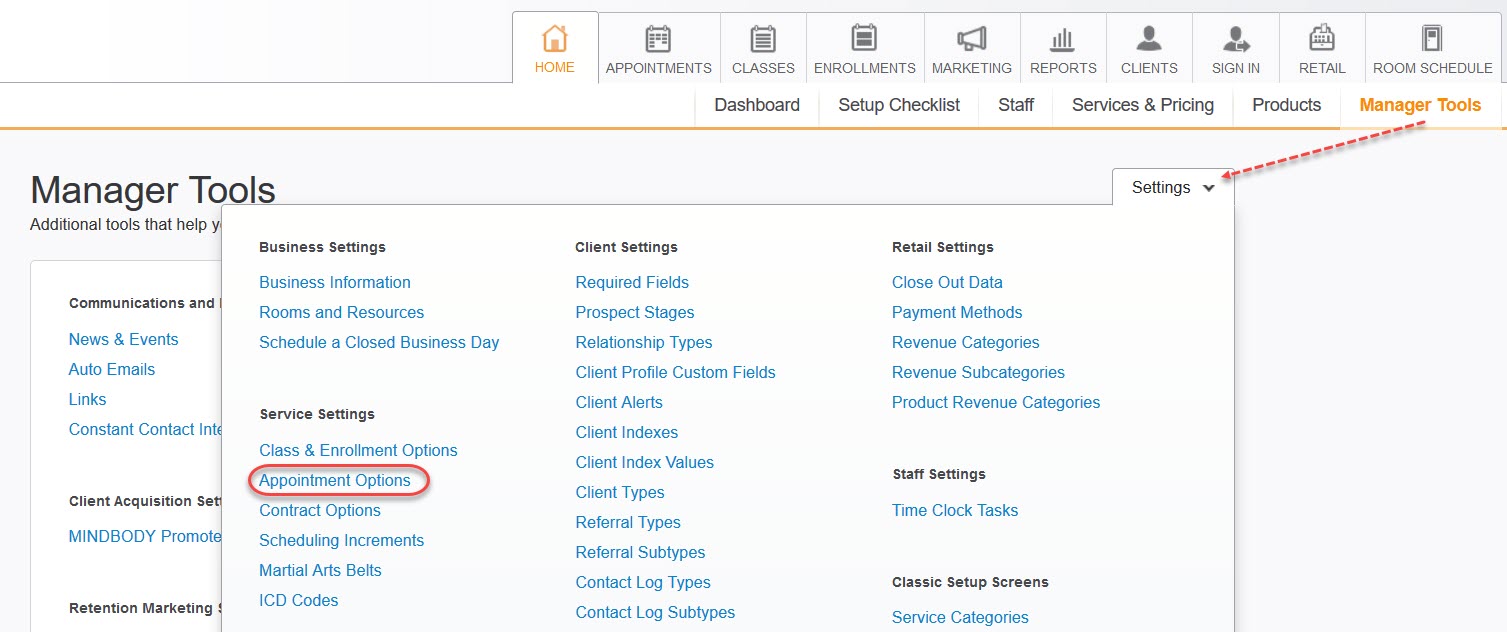Open Business Information settings
This screenshot has width=1507, height=632.
[335, 283]
